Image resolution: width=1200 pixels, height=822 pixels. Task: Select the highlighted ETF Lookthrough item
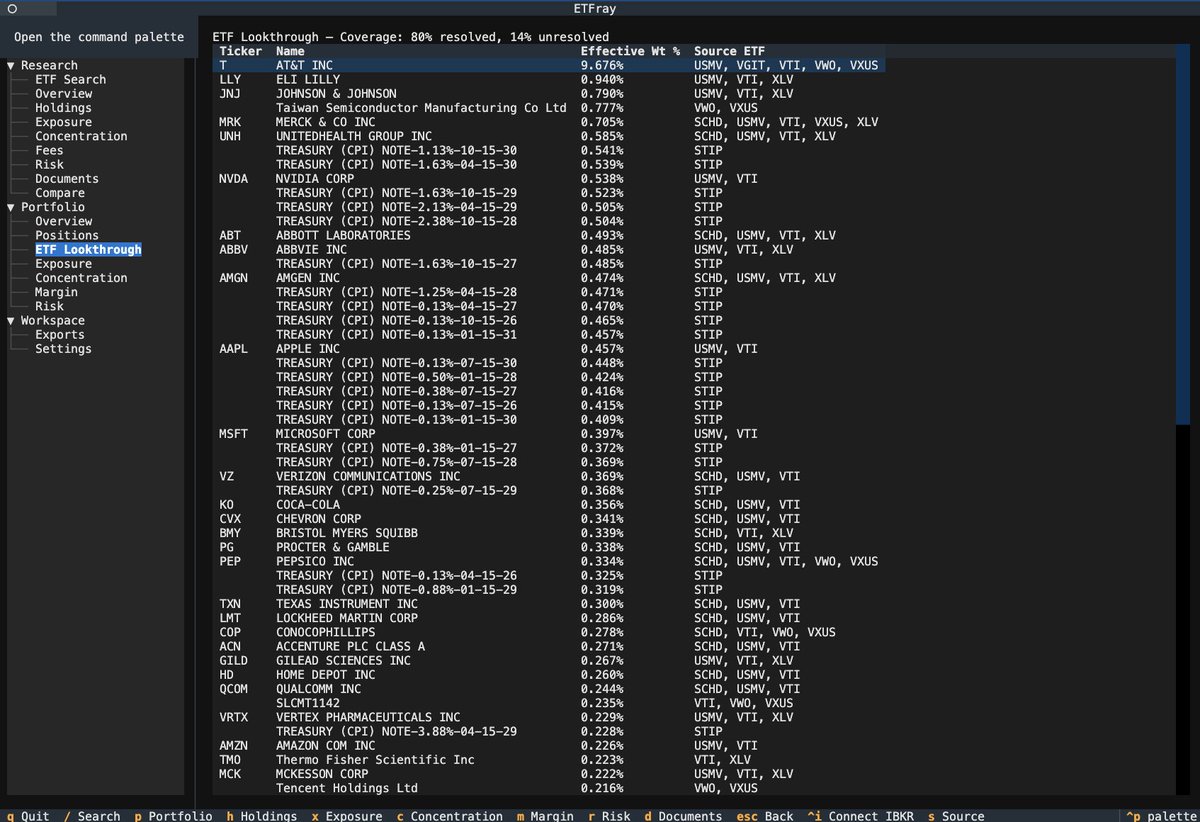(x=88, y=250)
